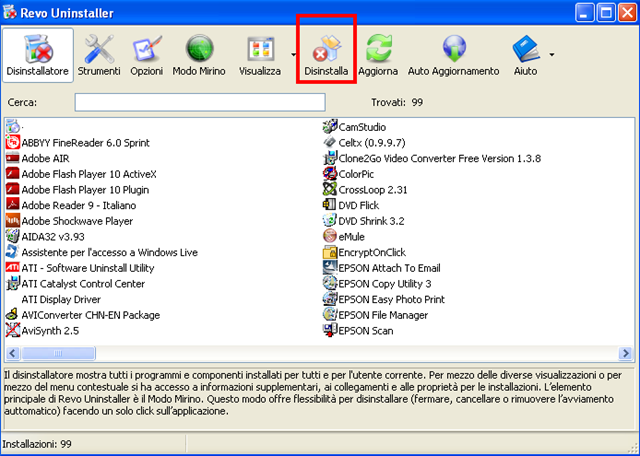Click the horizontal scrollbar thumb
The image size is (640, 456).
point(58,353)
